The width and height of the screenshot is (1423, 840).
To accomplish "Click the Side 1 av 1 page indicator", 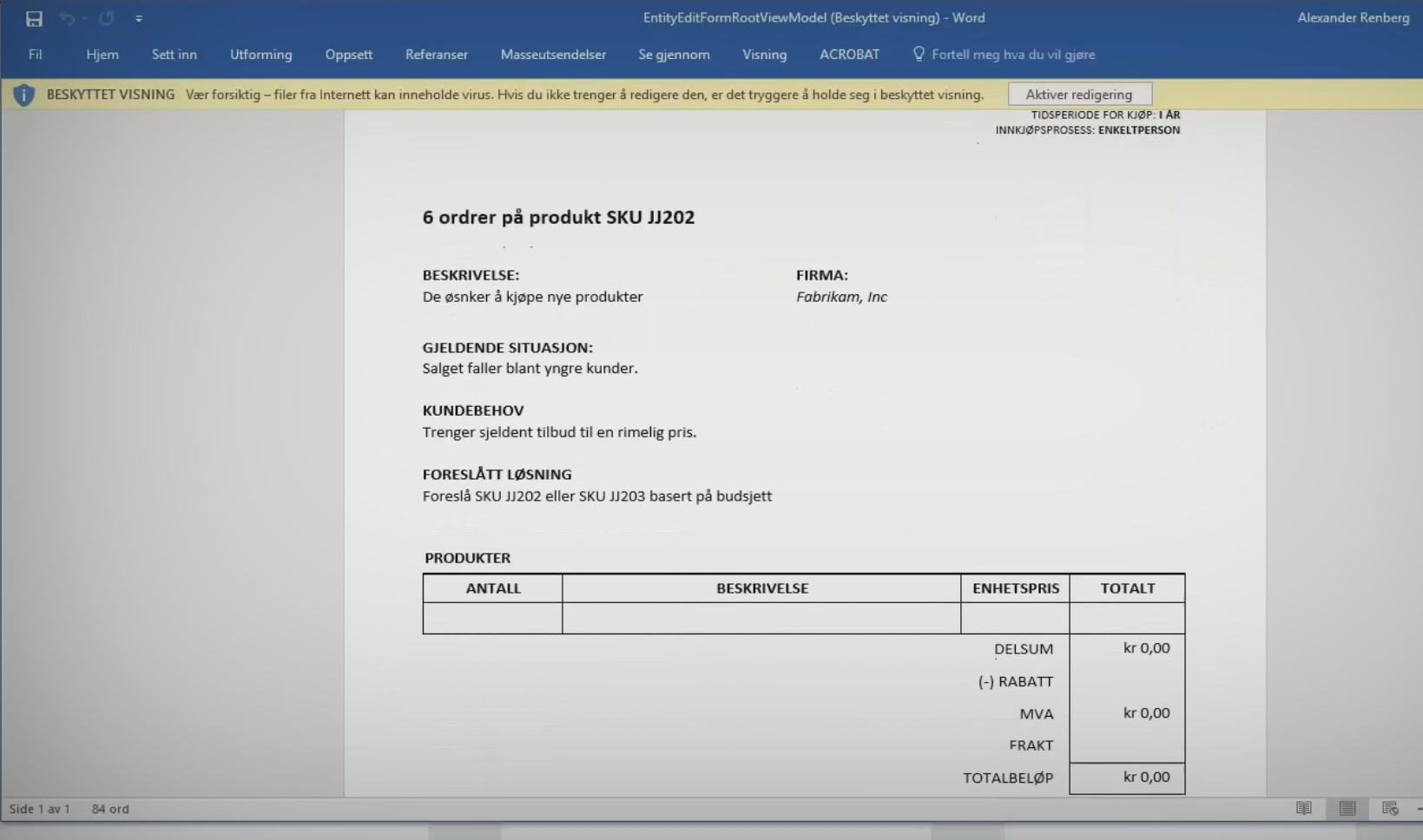I will [x=39, y=809].
